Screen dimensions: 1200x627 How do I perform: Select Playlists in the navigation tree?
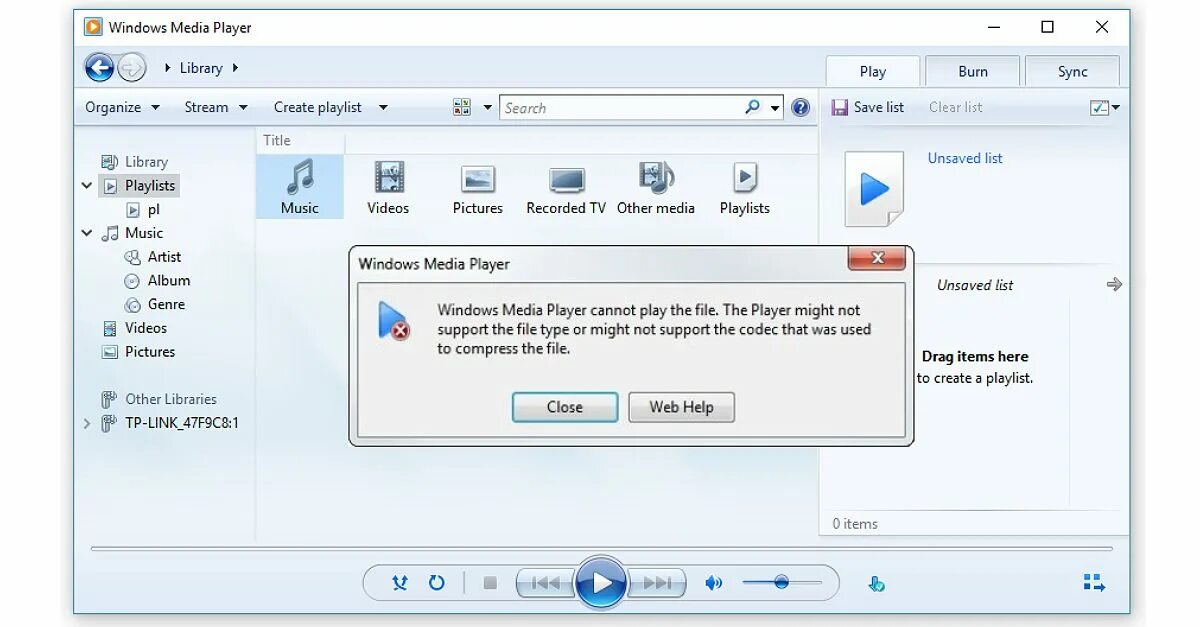pos(139,185)
